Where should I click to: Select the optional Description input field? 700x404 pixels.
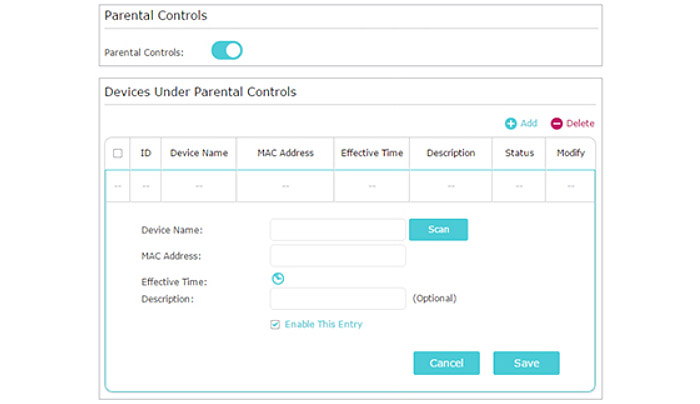(338, 299)
